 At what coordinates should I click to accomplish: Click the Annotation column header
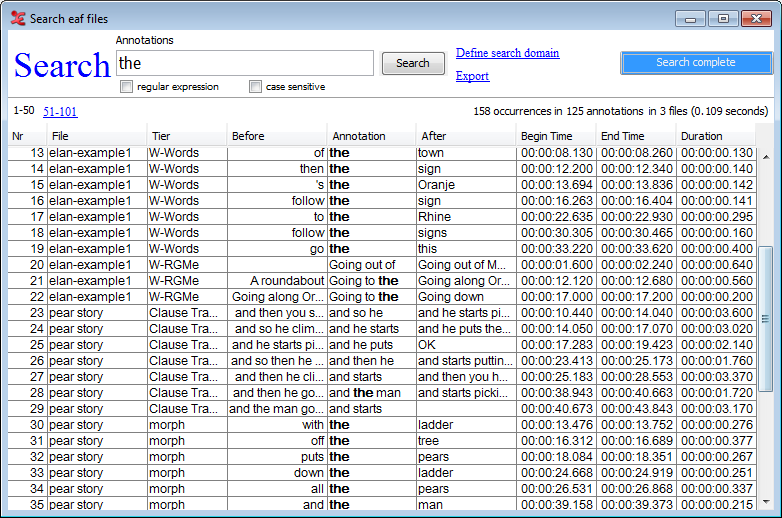pyautogui.click(x=372, y=136)
